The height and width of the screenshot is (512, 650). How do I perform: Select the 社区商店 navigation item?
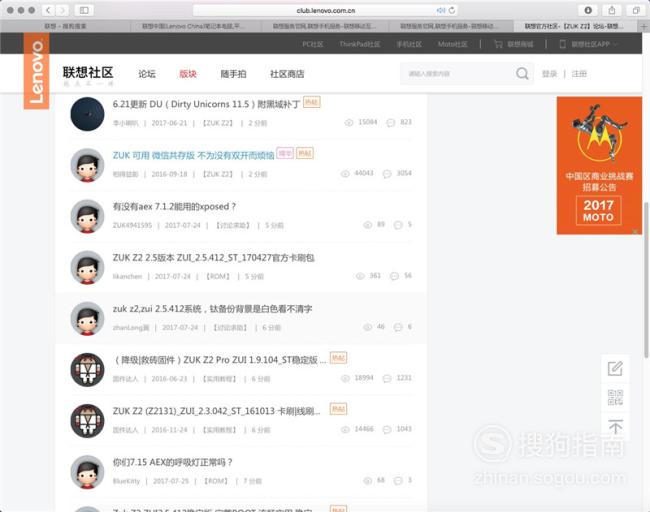point(287,74)
